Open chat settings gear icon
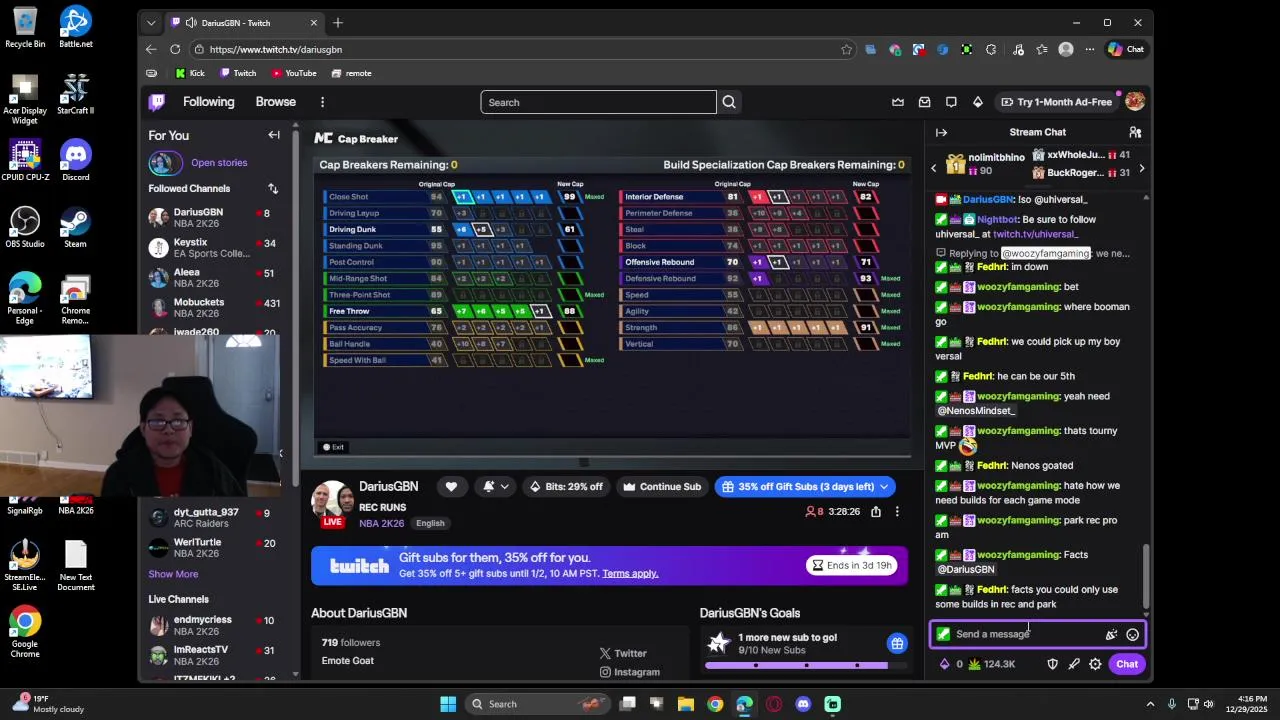 point(1095,664)
